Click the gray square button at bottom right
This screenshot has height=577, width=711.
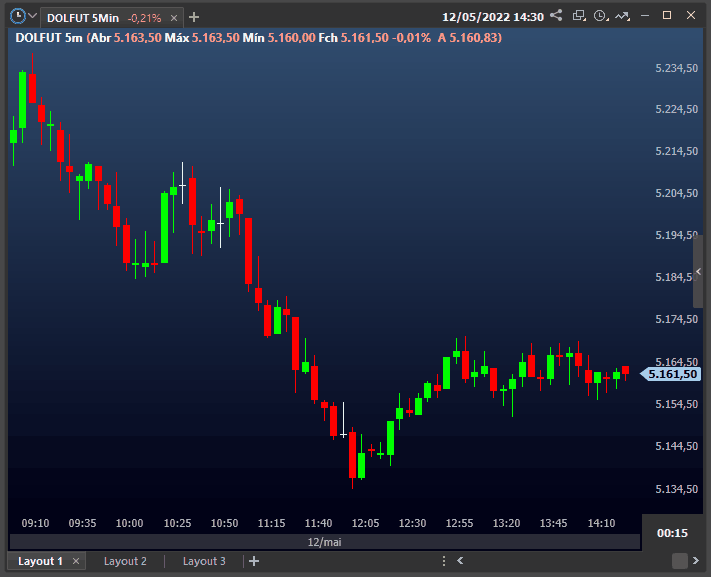click(x=680, y=561)
